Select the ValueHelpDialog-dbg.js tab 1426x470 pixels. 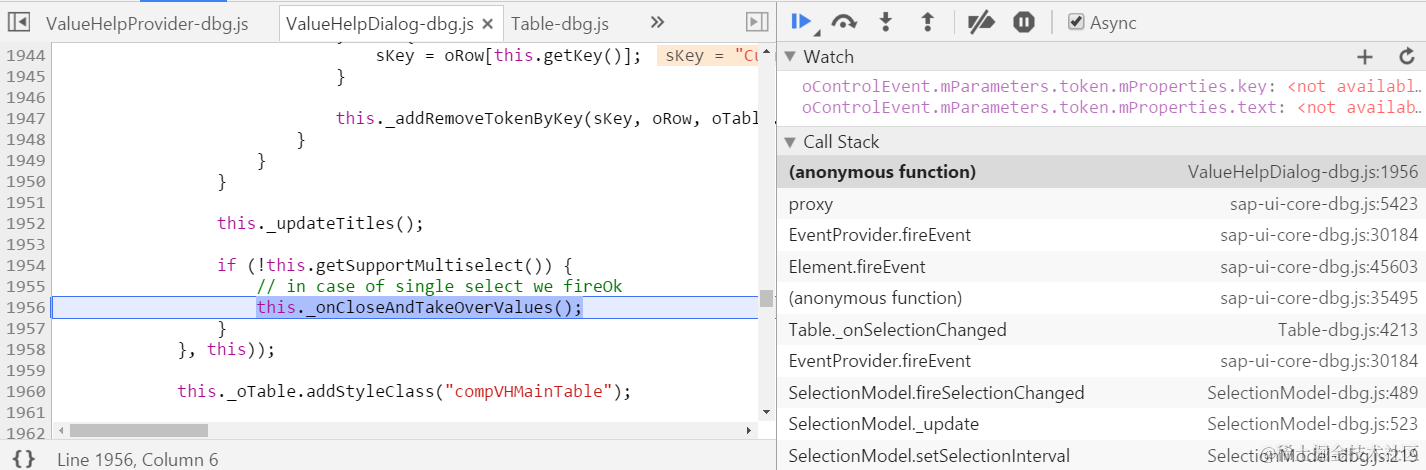coord(380,24)
